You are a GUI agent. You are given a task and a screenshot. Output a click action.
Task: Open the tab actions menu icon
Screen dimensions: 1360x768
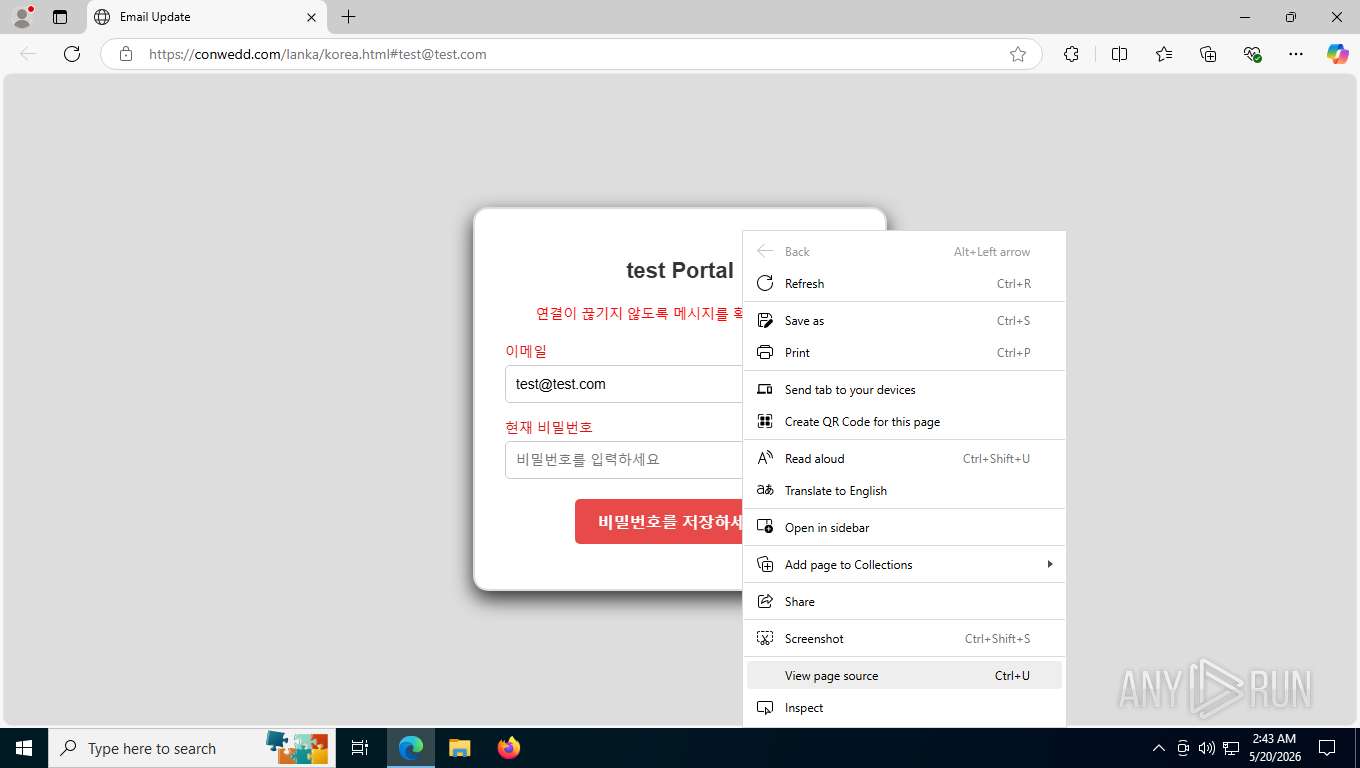[x=60, y=17]
